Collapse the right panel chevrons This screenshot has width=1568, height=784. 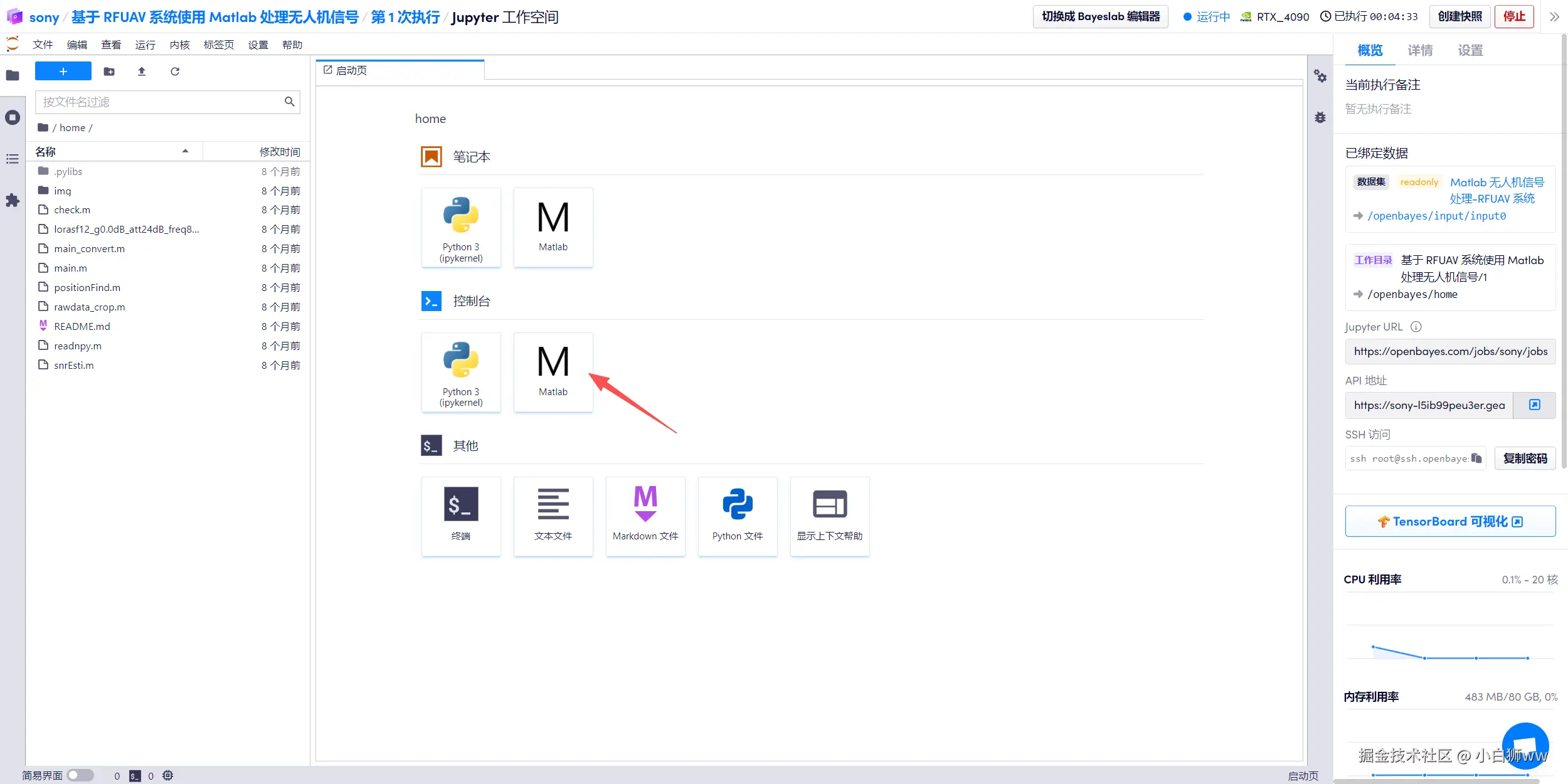tap(1554, 17)
